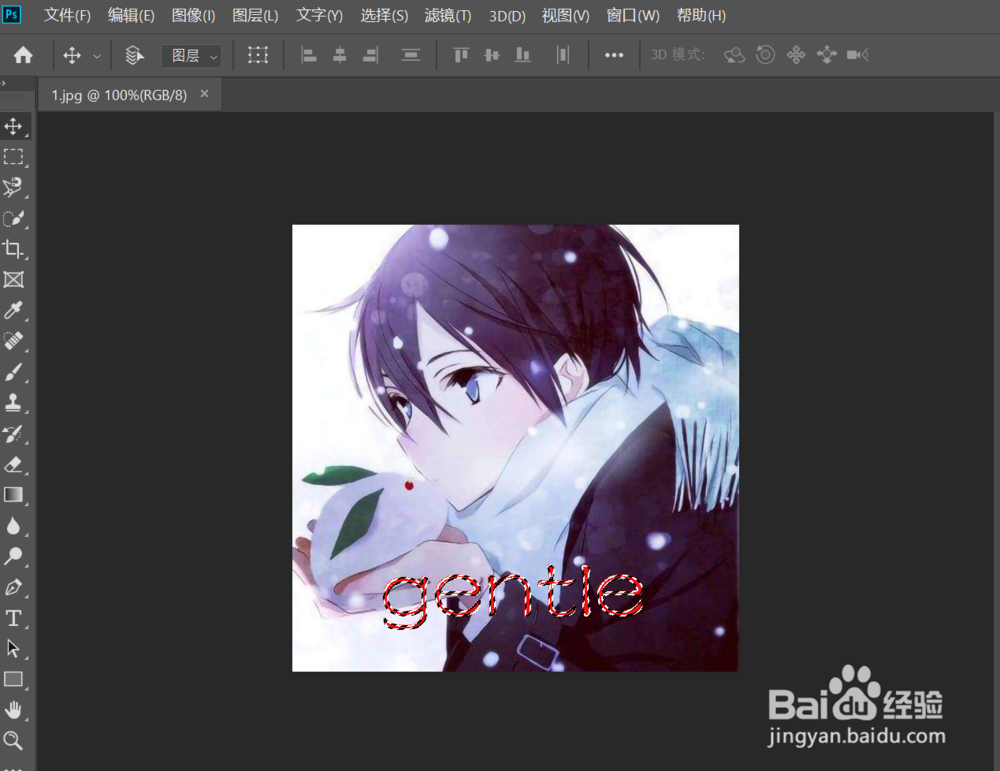
Task: Click the 3D slide object icon
Action: pos(827,55)
